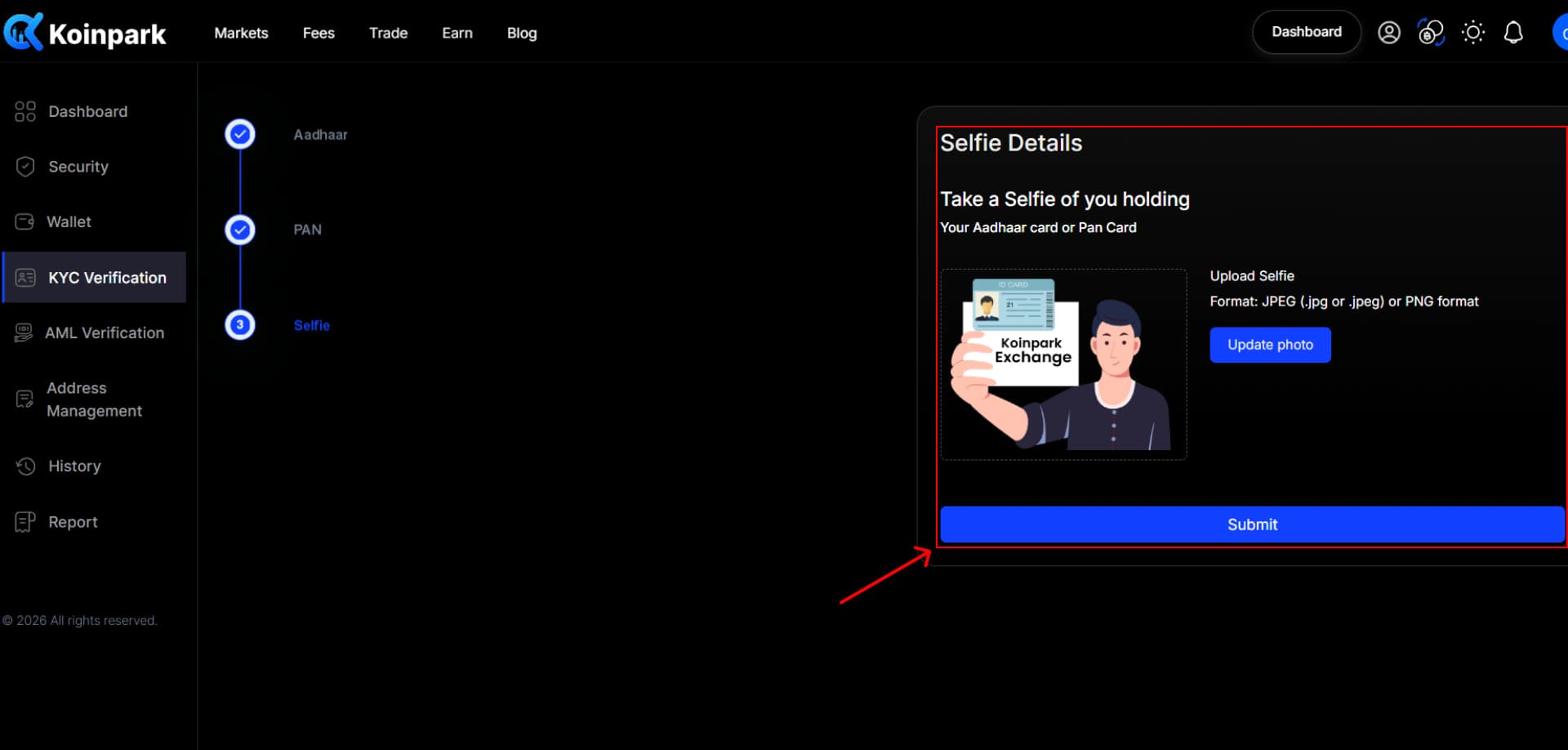
Task: Go to Security settings in sidebar
Action: pyautogui.click(x=78, y=167)
